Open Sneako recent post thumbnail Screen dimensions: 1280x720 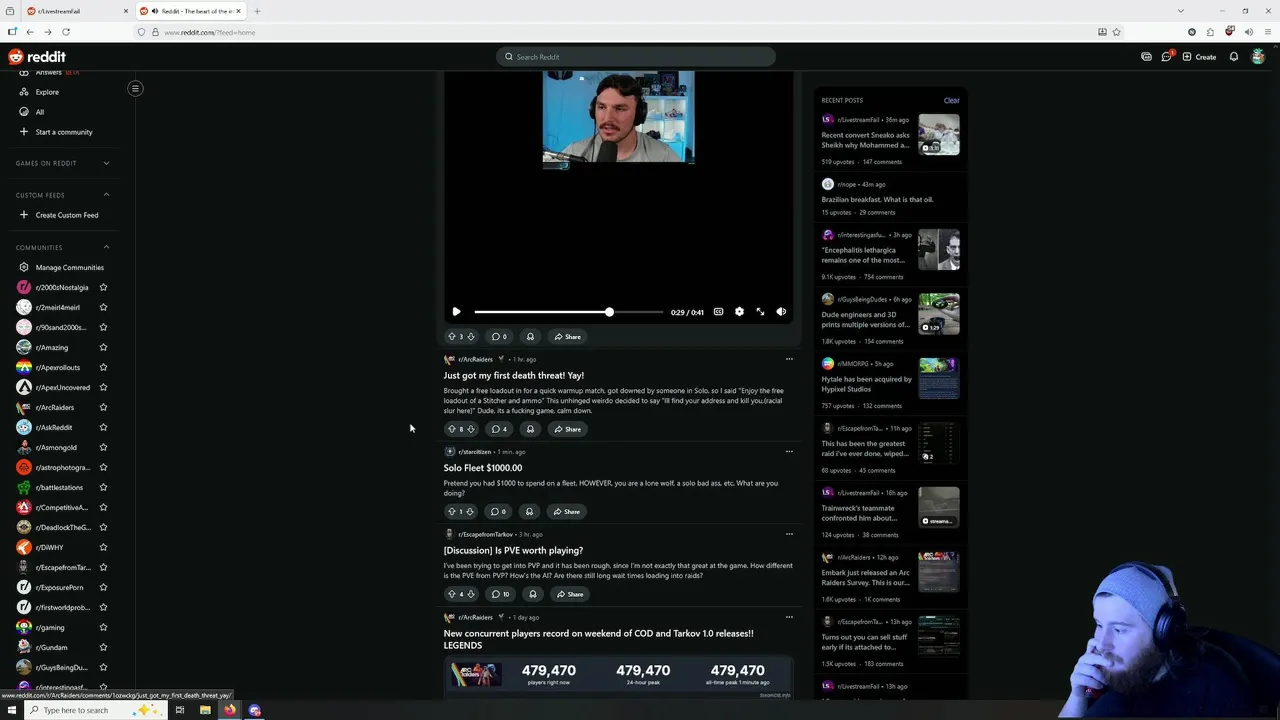939,135
